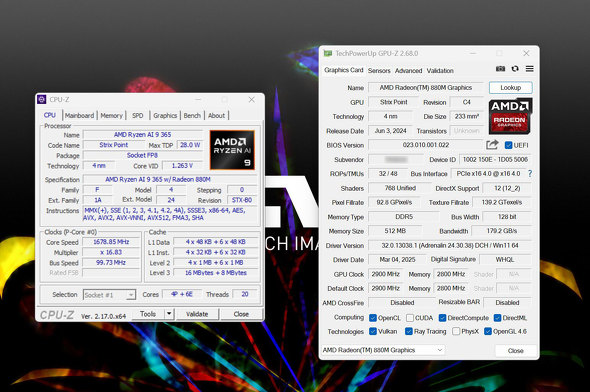Switch to the Mainboard tab in CPU-Z
Image resolution: width=590 pixels, height=392 pixels.
pos(79,115)
